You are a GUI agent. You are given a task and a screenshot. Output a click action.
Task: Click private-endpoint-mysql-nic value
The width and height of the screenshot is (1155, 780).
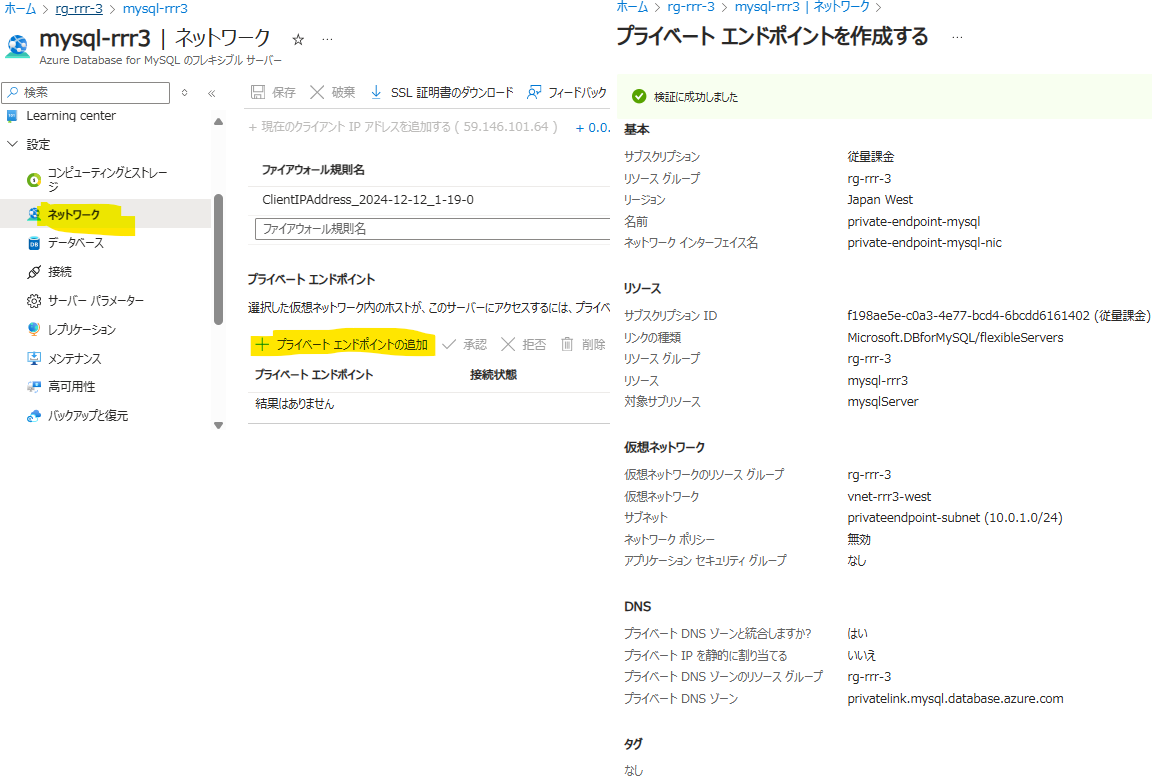click(924, 243)
